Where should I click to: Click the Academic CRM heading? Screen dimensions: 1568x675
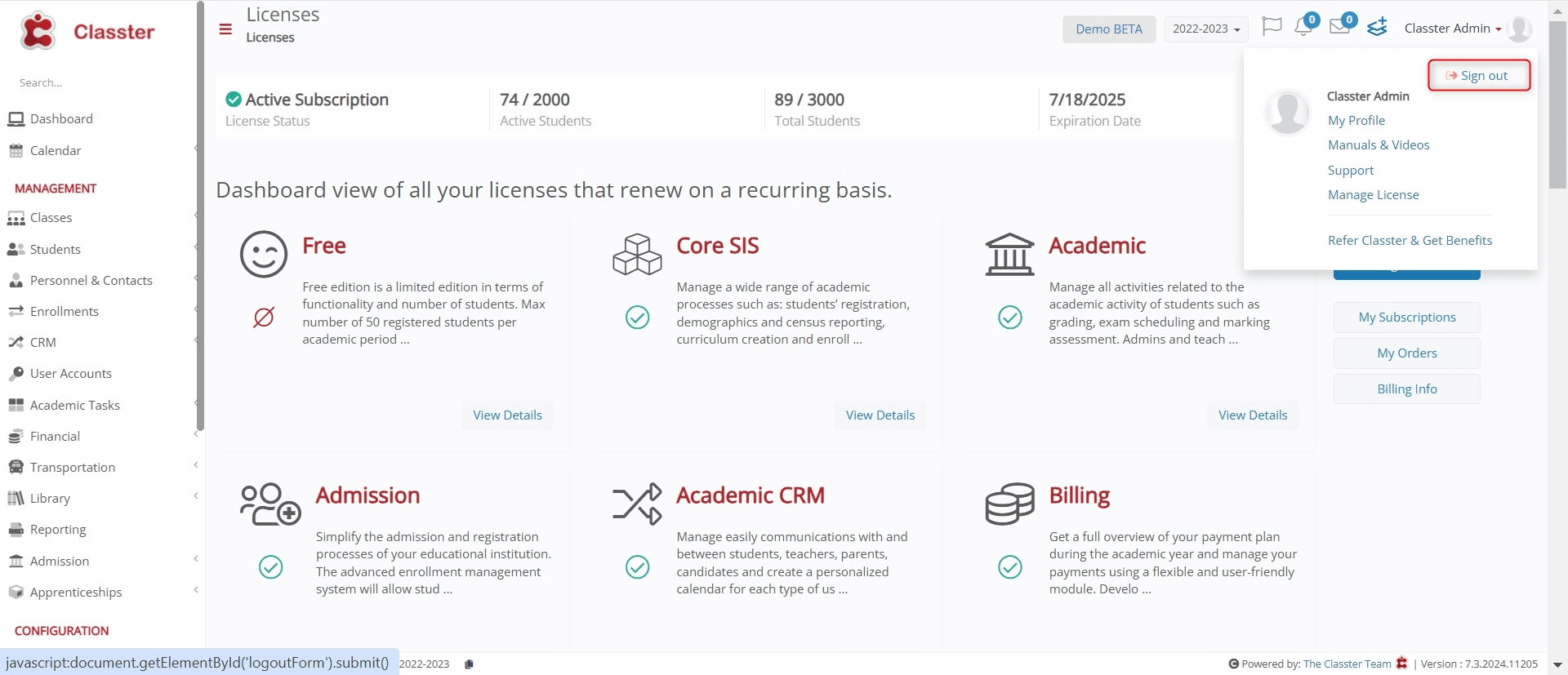751,495
